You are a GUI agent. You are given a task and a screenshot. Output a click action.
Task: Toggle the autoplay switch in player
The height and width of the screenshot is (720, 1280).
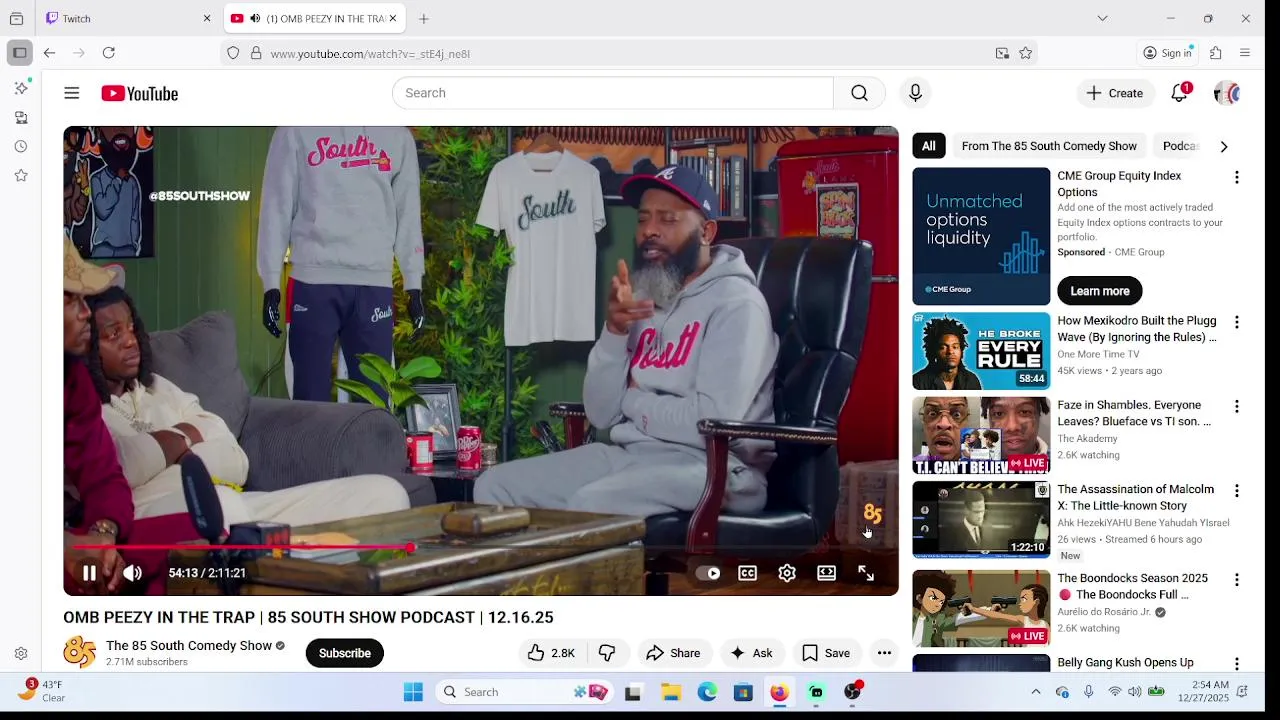(x=708, y=573)
